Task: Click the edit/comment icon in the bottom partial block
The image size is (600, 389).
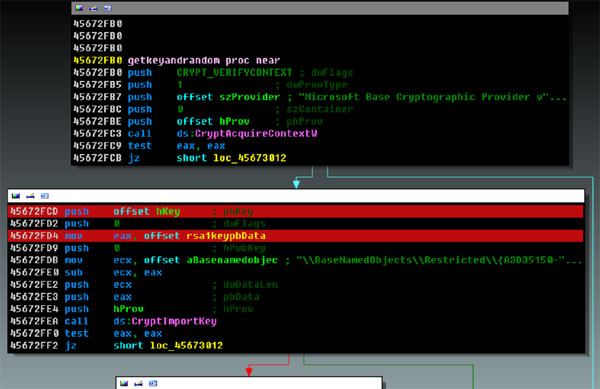Action: (x=139, y=383)
